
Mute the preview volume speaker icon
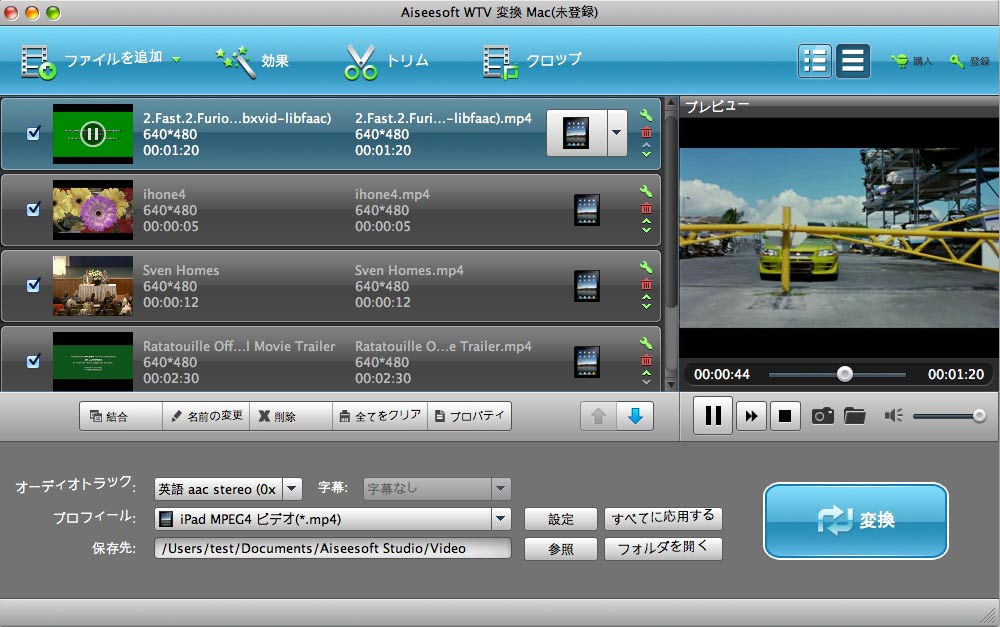click(893, 416)
